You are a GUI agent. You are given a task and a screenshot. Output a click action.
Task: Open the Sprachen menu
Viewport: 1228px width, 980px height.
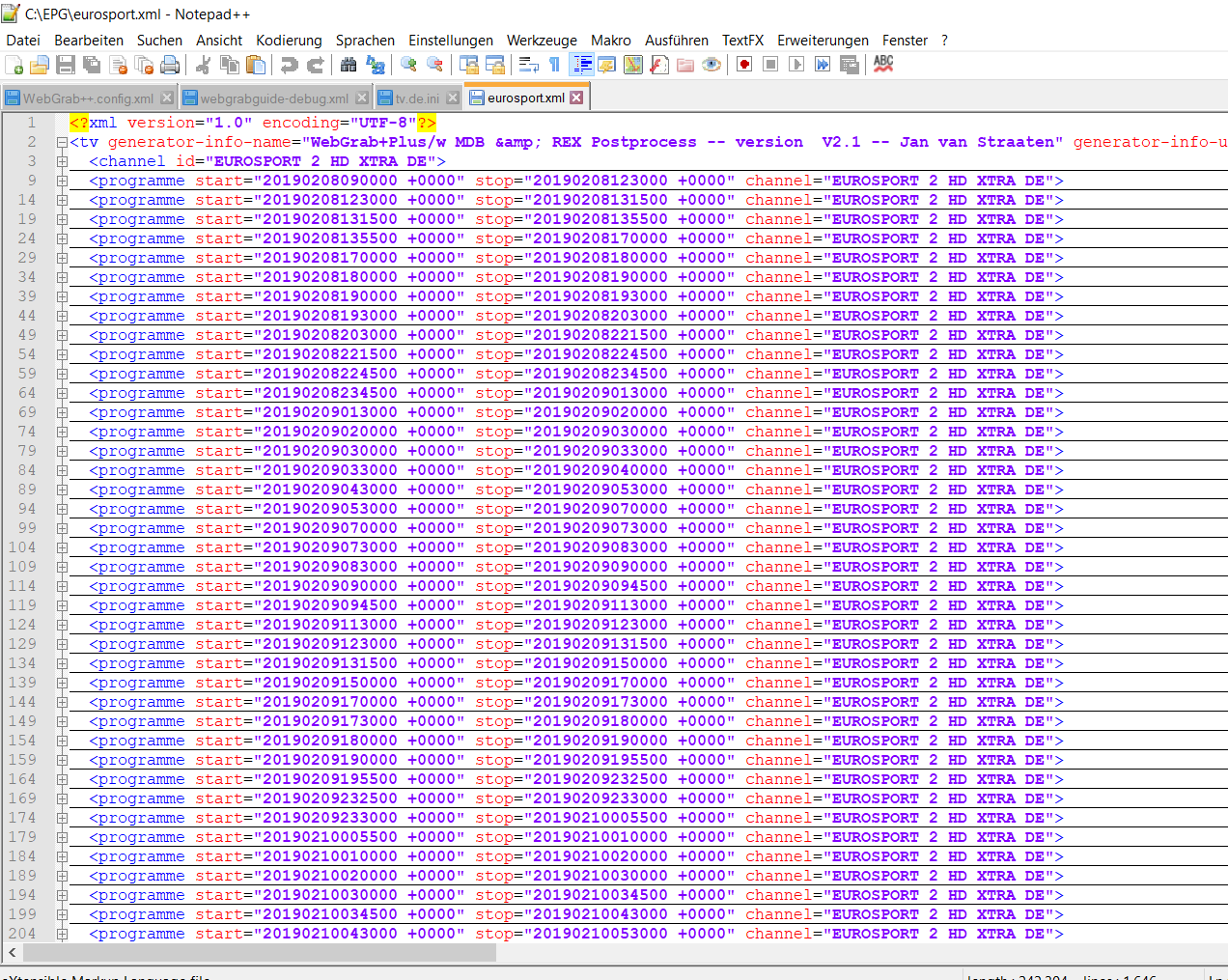[365, 41]
